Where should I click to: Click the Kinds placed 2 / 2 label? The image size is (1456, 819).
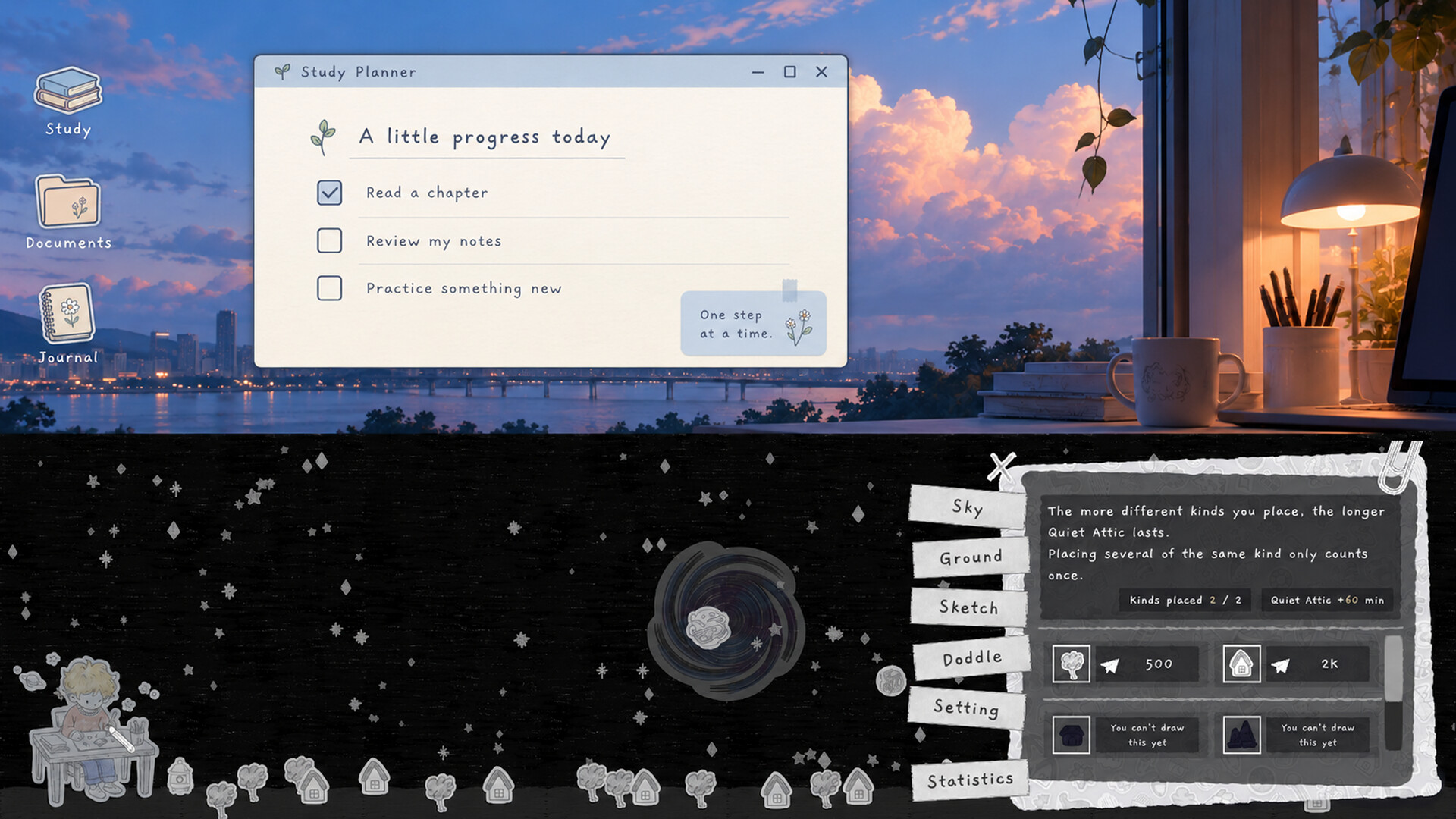coord(1185,600)
